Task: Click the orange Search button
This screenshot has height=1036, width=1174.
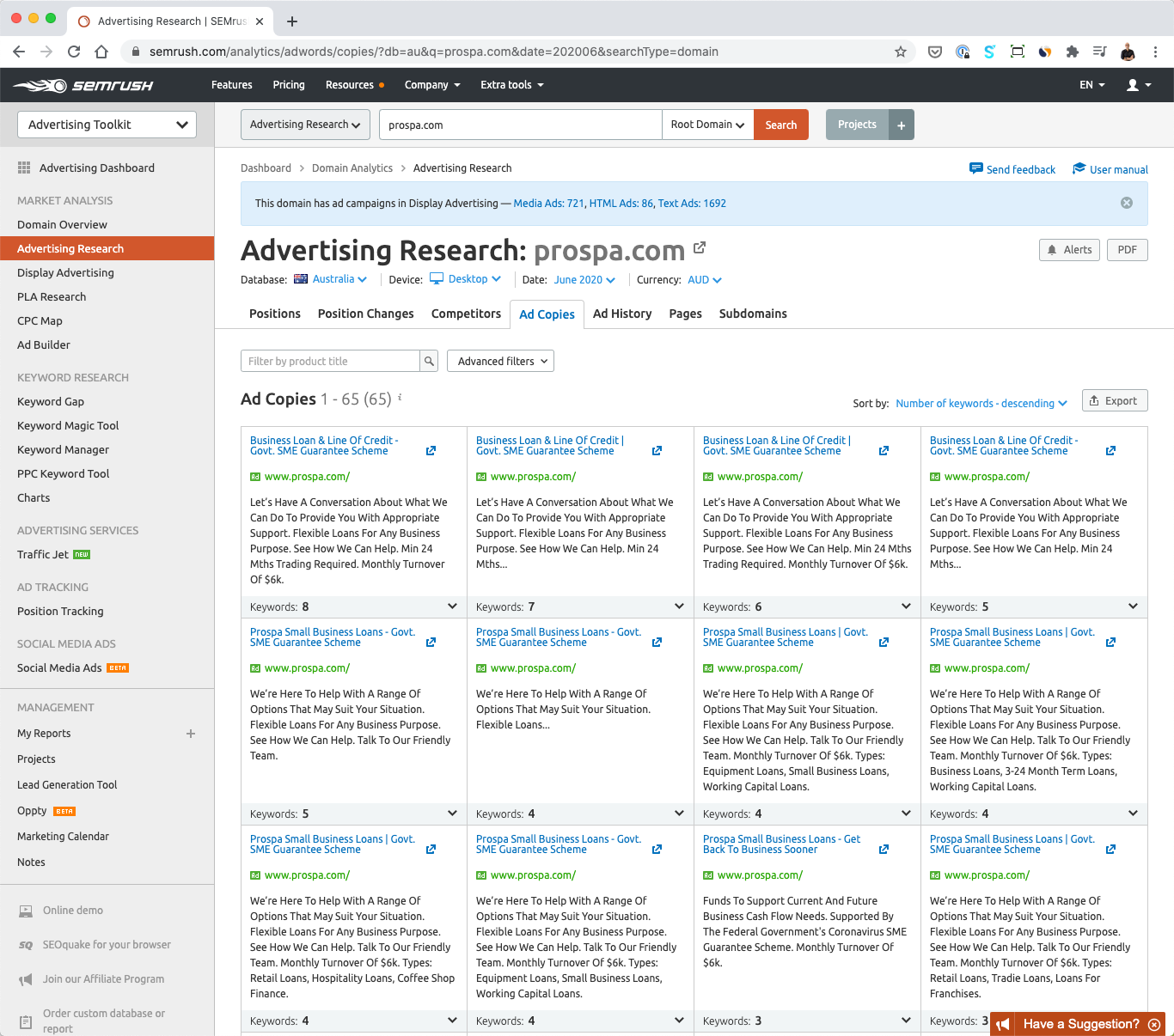Action: pos(781,125)
